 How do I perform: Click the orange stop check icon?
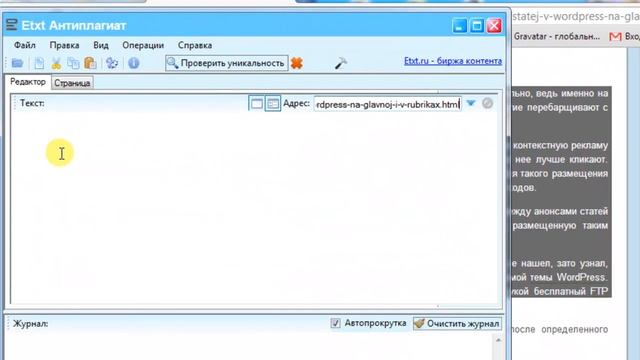[x=297, y=63]
